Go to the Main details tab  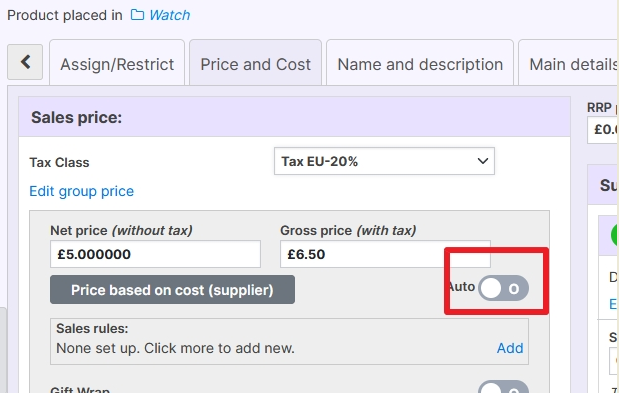[x=568, y=63]
